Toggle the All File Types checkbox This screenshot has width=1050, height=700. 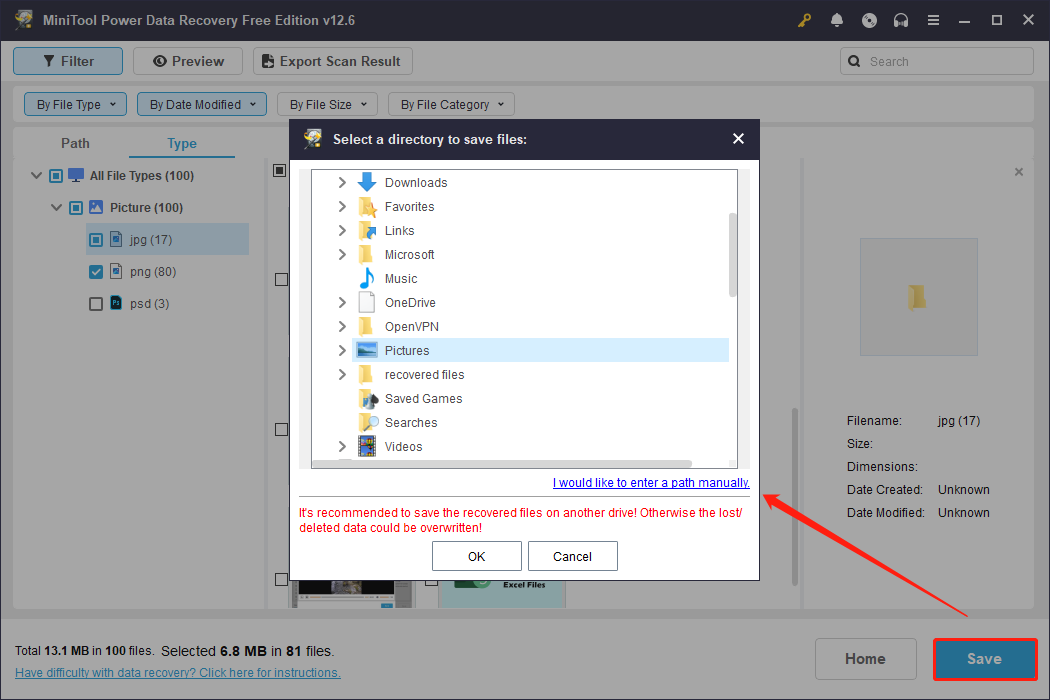coord(56,176)
